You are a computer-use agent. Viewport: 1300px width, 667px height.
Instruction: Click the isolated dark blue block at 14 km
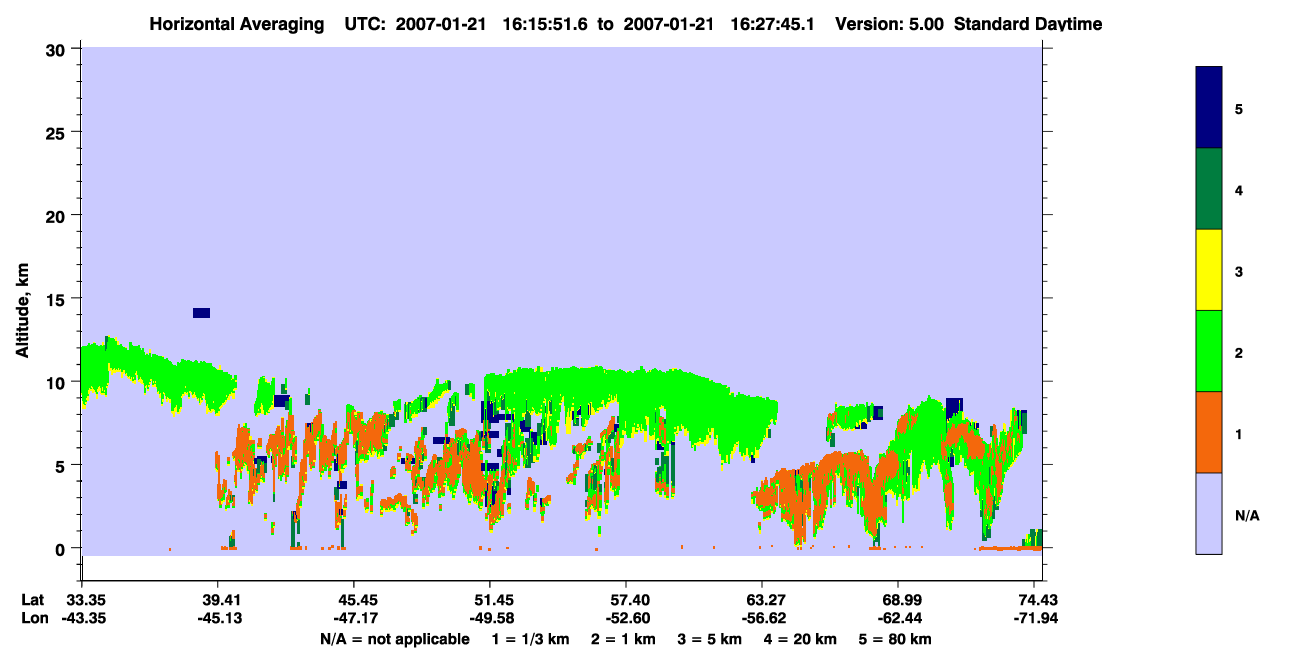(x=201, y=313)
